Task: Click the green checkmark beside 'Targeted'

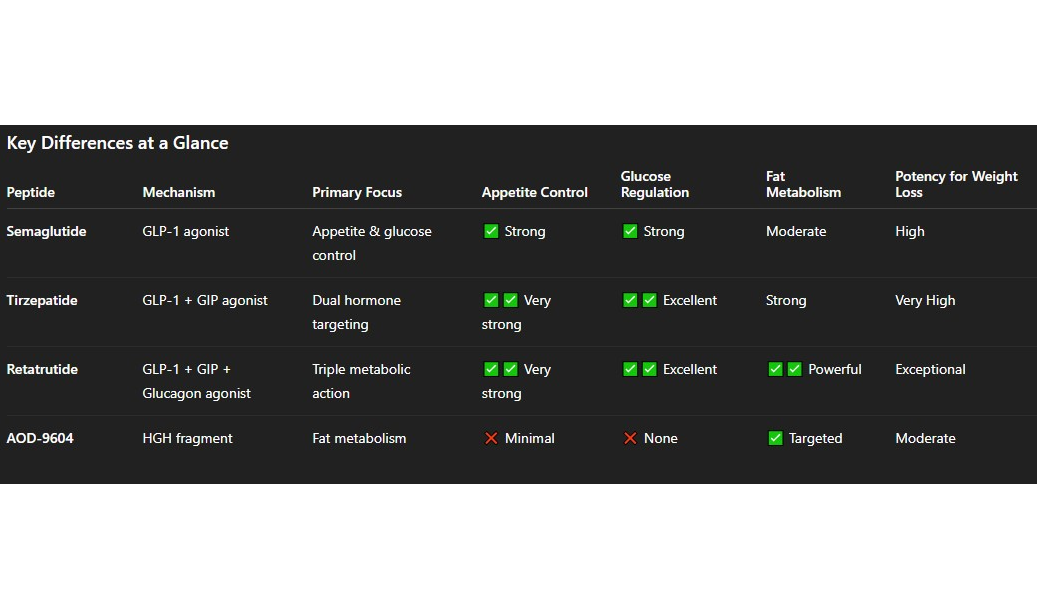Action: point(775,438)
